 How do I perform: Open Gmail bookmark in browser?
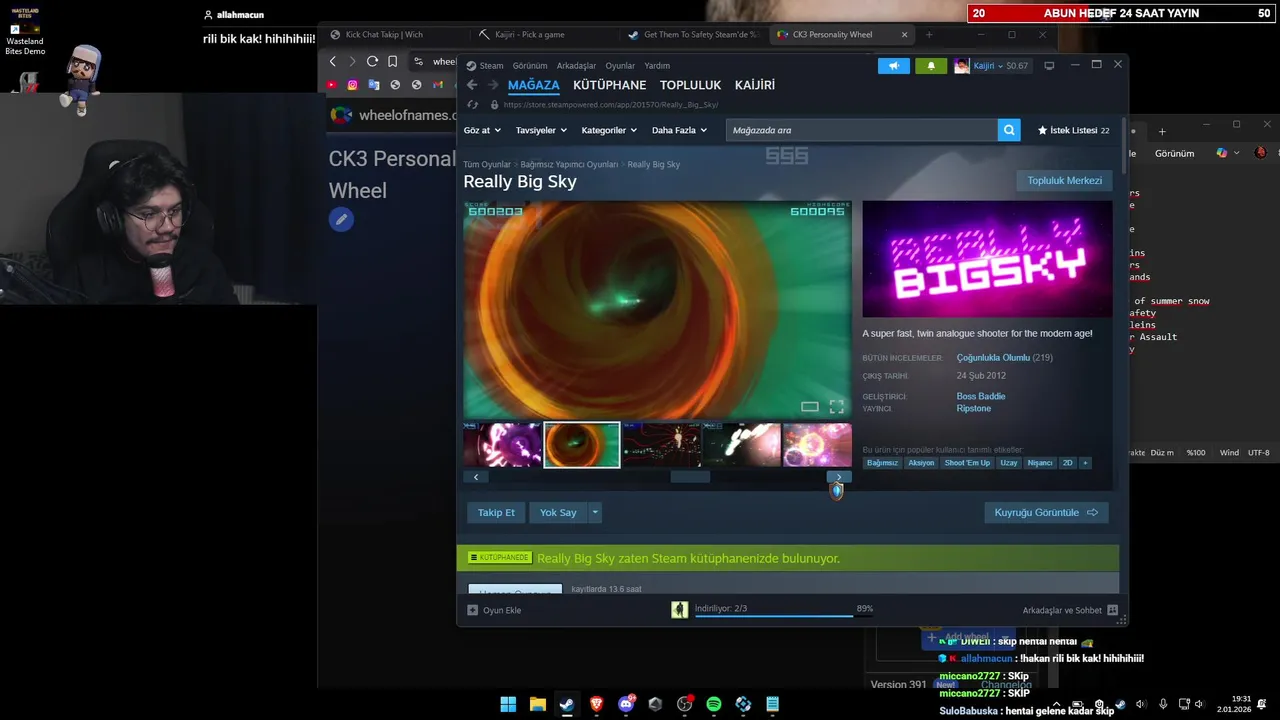tap(438, 85)
